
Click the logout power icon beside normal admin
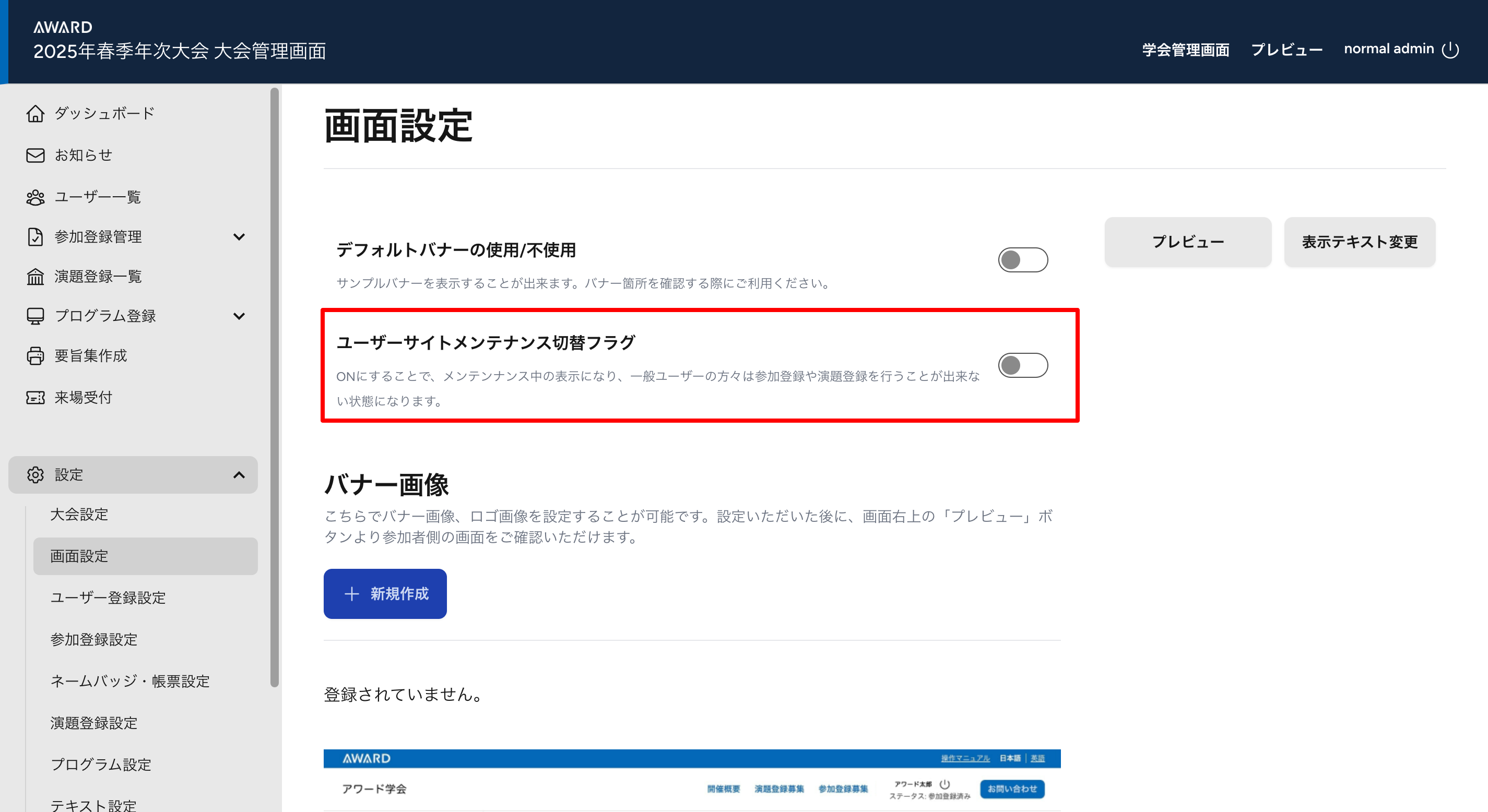click(1450, 50)
